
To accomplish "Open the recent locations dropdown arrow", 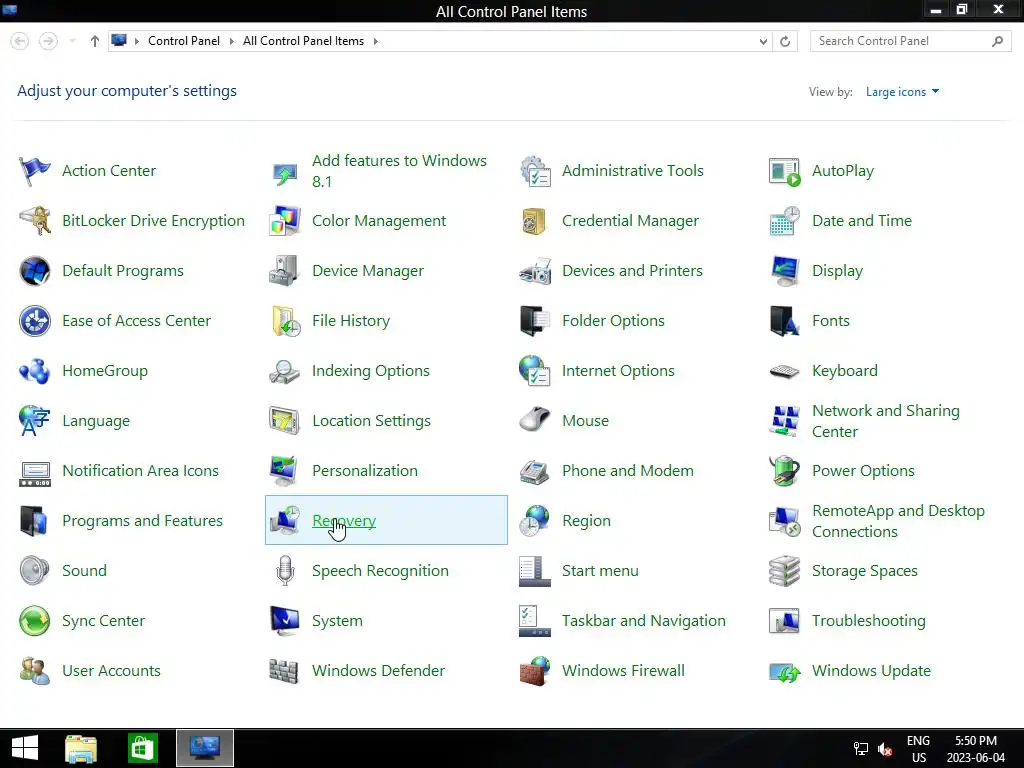I will tap(72, 41).
